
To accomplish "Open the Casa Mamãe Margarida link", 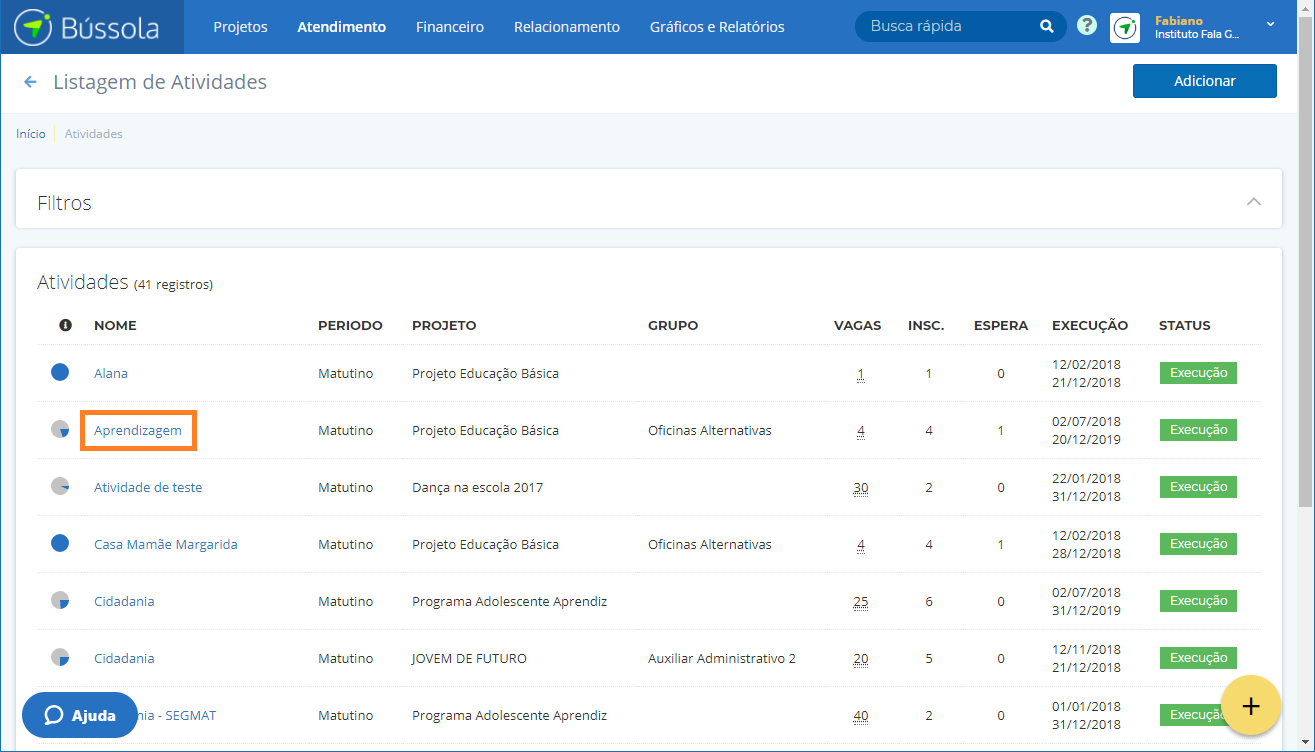I will (x=166, y=544).
